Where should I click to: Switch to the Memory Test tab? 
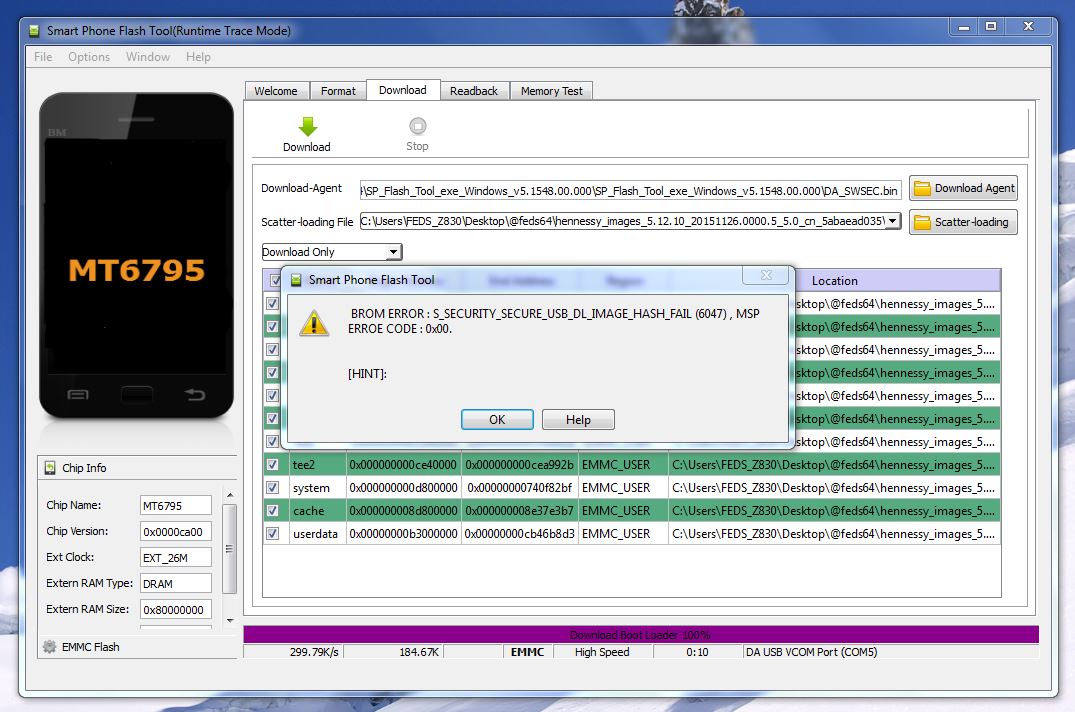coord(551,91)
